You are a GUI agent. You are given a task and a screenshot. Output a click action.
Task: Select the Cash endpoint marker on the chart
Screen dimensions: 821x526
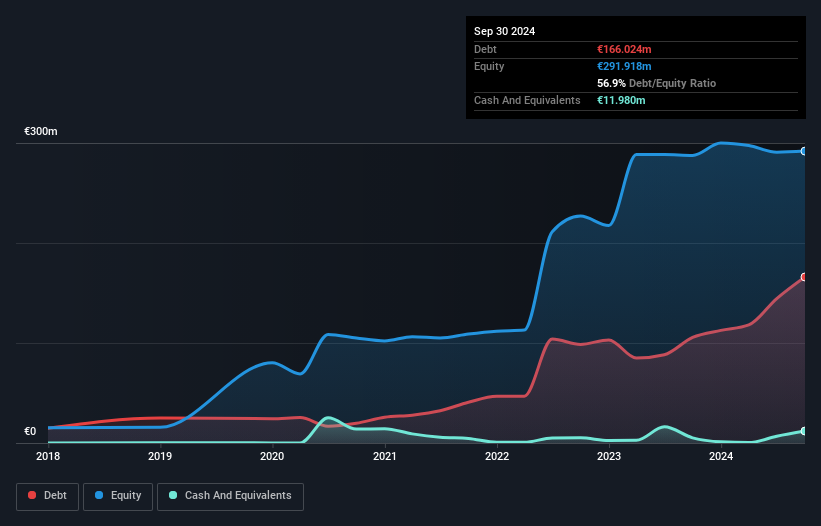(804, 431)
